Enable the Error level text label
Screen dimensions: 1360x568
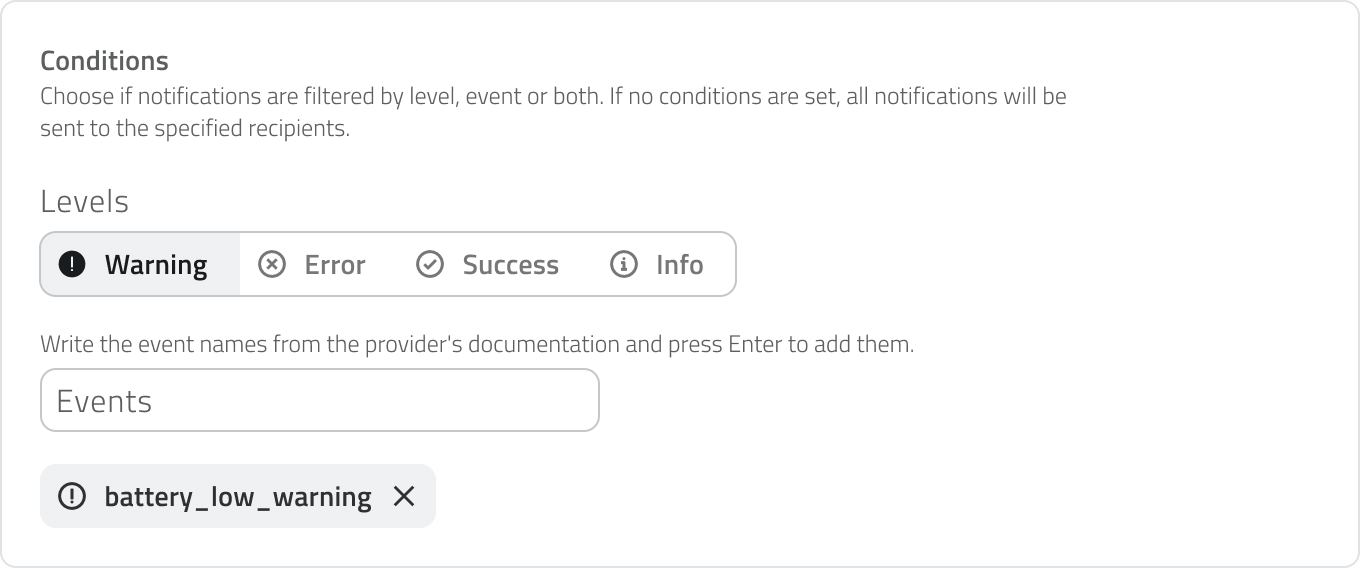click(335, 265)
